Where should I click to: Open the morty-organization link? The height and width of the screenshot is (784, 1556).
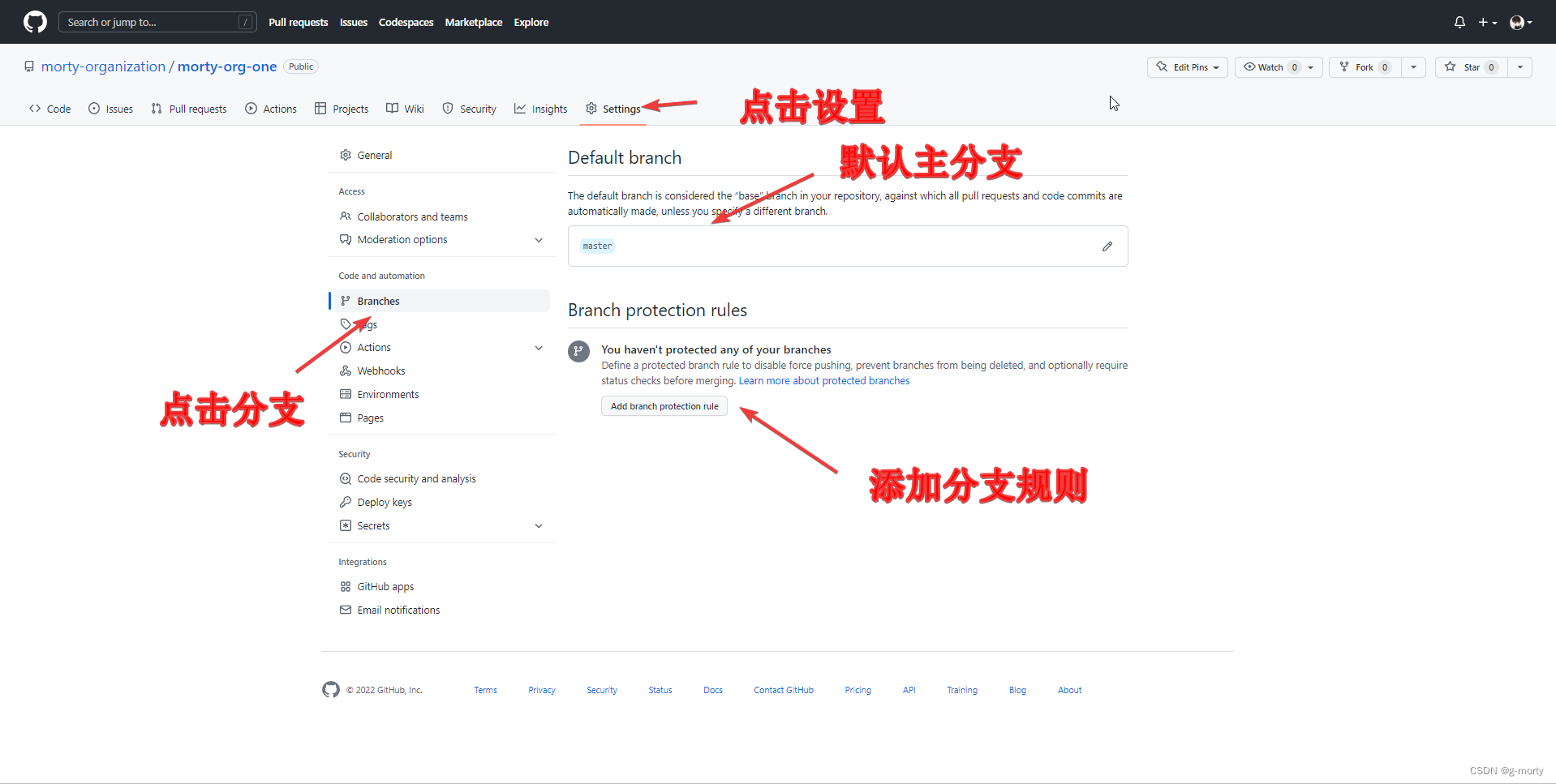[103, 66]
